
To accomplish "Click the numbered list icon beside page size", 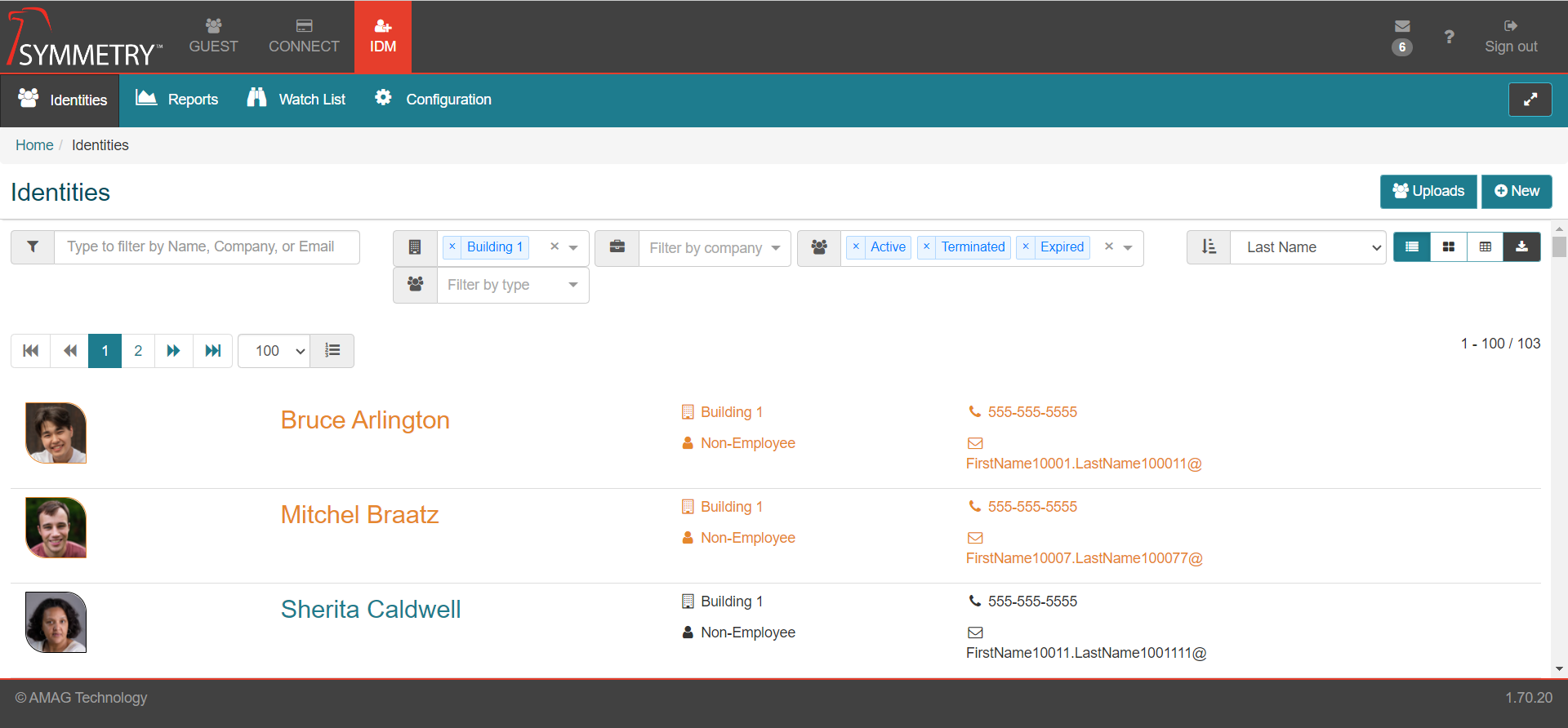I will (x=332, y=351).
